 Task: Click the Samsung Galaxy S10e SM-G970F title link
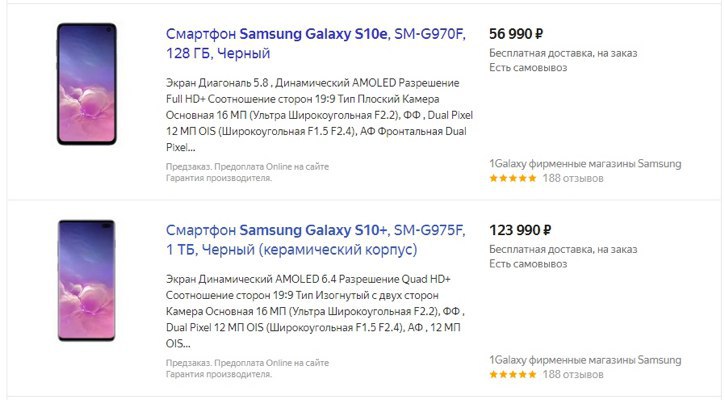[x=315, y=43]
